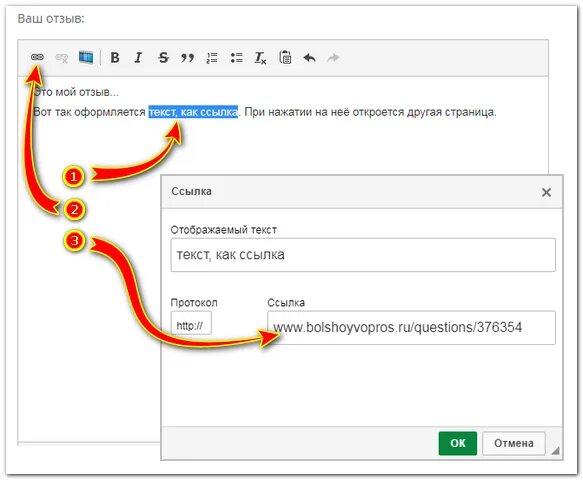This screenshot has width=583, height=480.
Task: Insert a block quote
Action: [187, 58]
